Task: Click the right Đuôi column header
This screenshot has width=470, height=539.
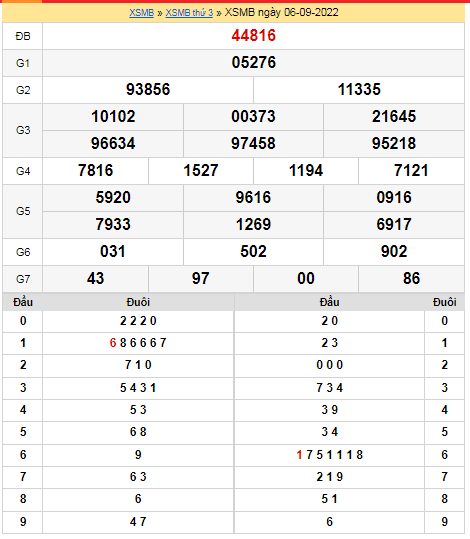Action: click(x=444, y=302)
